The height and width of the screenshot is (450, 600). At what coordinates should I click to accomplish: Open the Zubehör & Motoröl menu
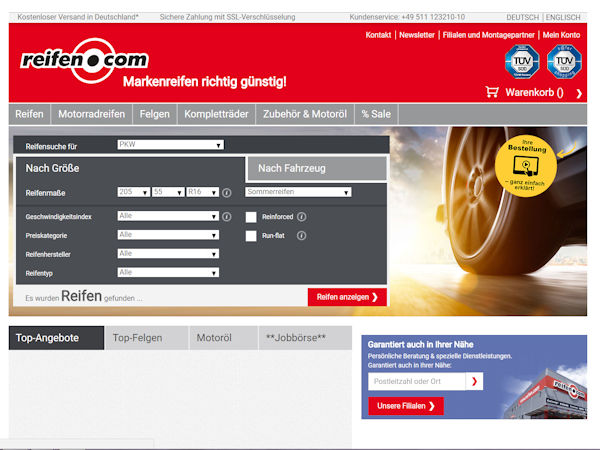(305, 114)
